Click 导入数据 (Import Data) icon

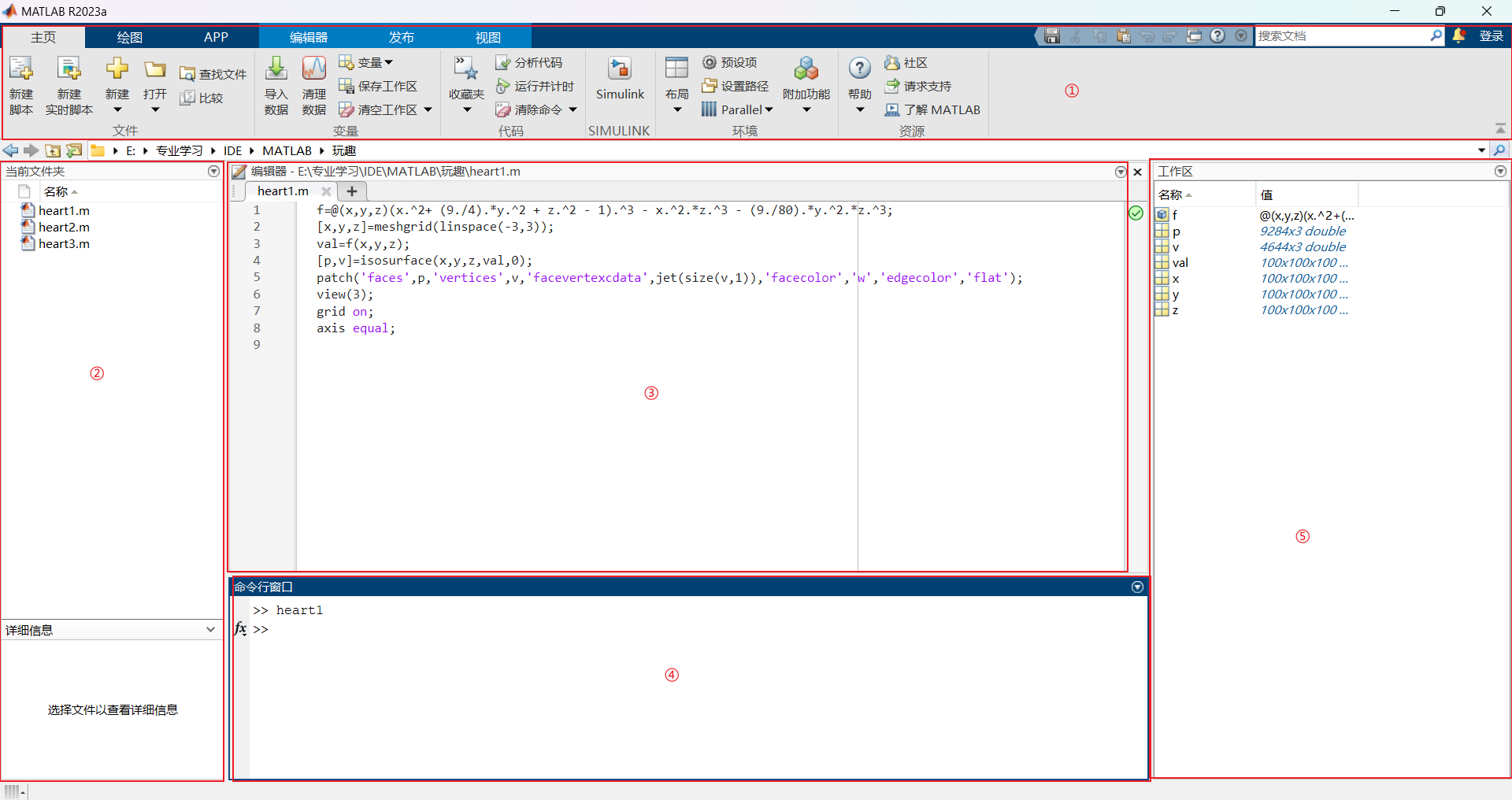tap(276, 69)
